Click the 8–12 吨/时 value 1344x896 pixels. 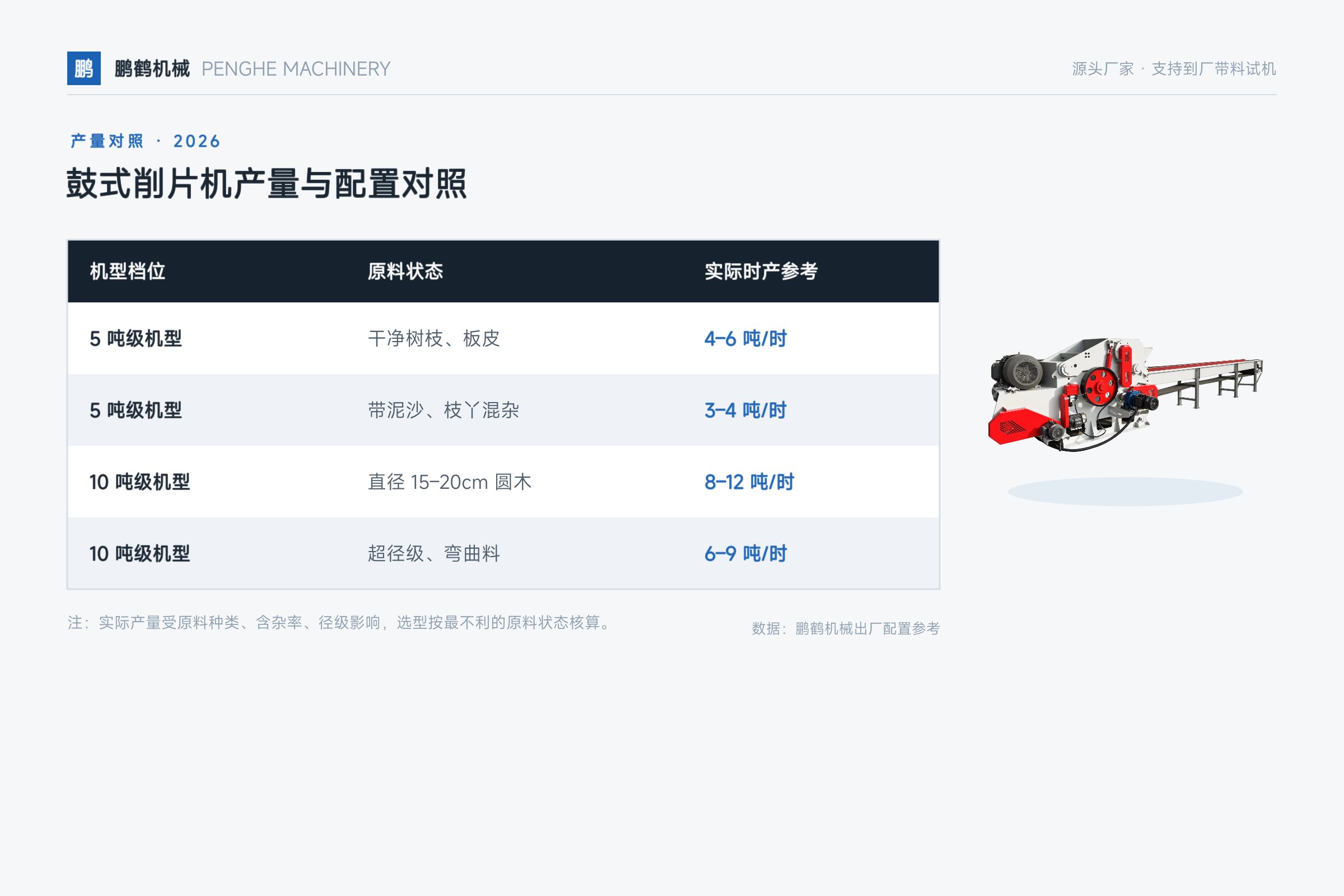point(749,482)
